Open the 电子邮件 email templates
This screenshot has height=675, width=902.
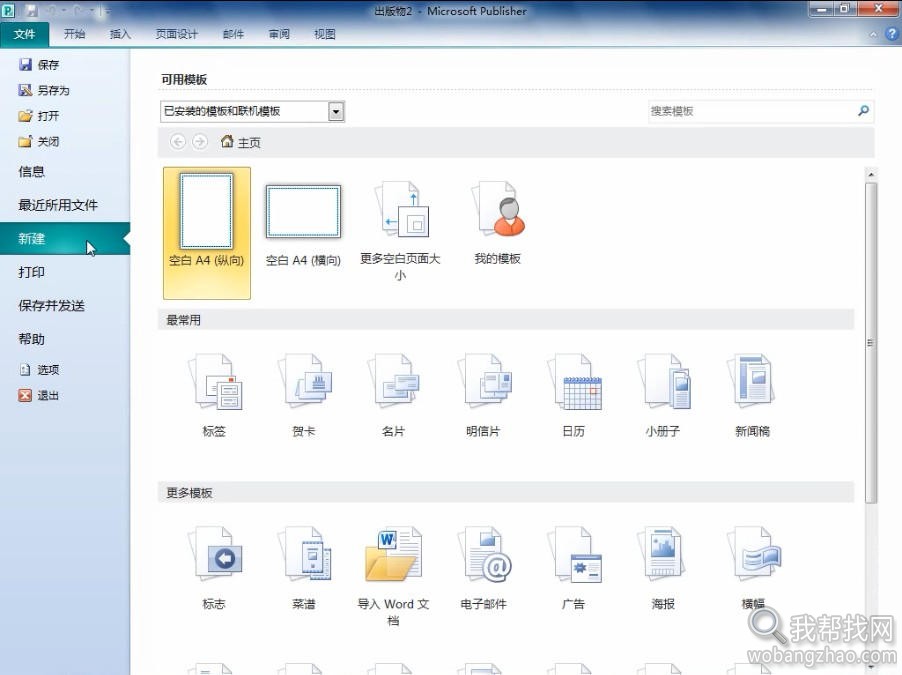(484, 554)
